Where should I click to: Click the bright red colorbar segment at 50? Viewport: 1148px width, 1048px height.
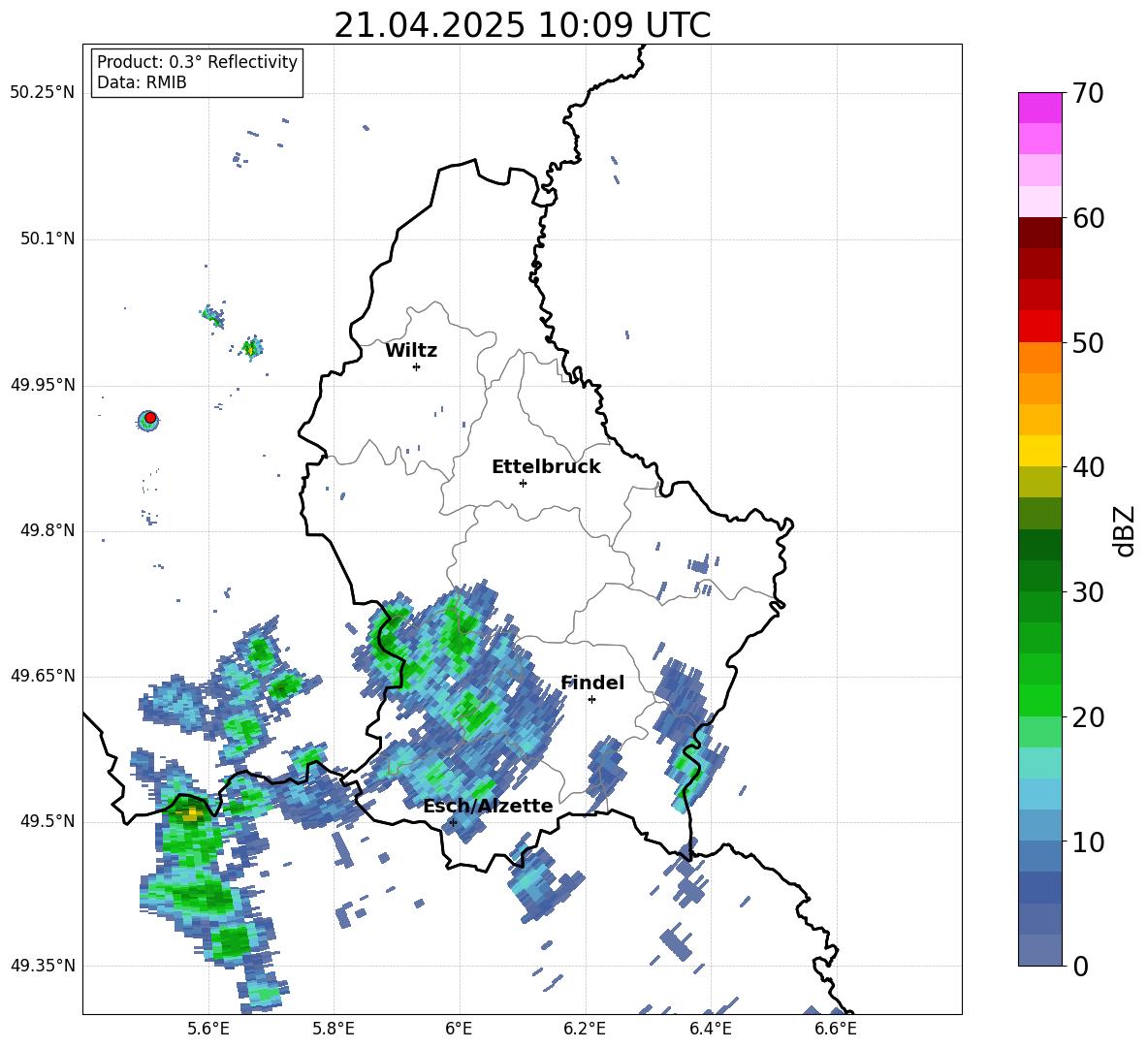coord(1039,327)
